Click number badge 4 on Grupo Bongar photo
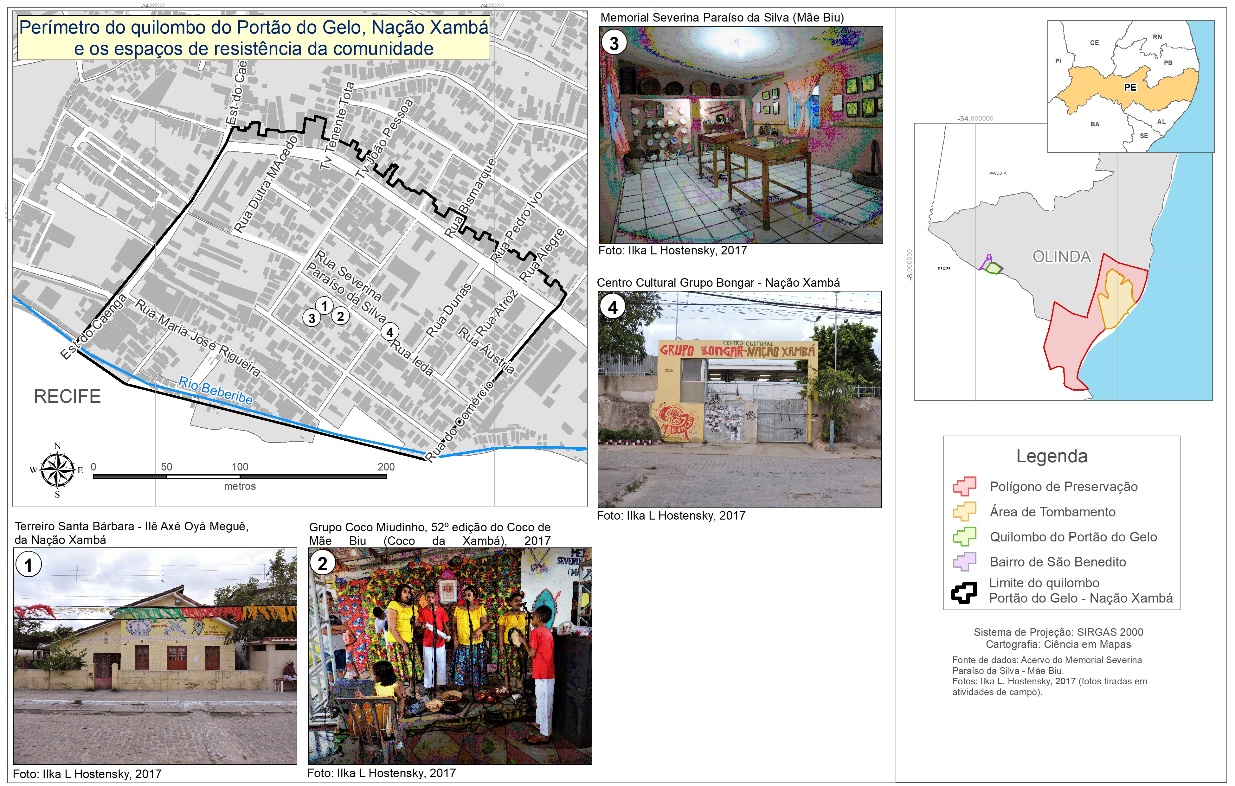 (x=614, y=307)
